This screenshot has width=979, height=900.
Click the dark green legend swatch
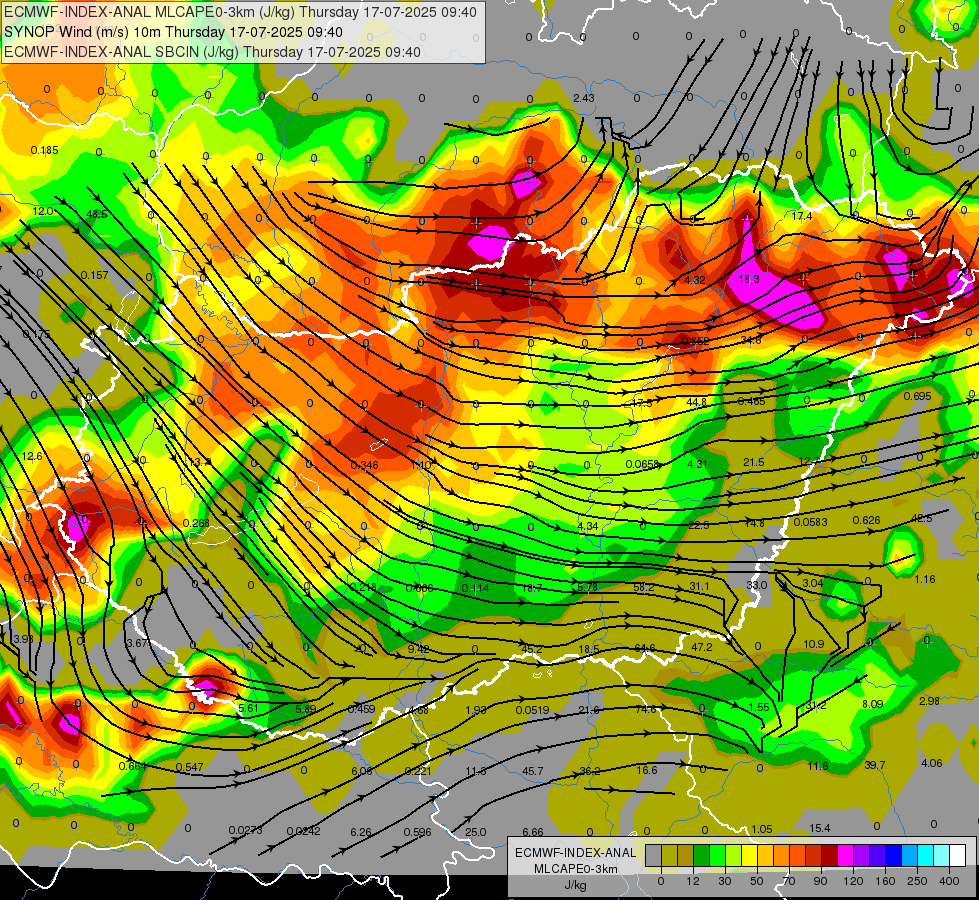(x=702, y=855)
